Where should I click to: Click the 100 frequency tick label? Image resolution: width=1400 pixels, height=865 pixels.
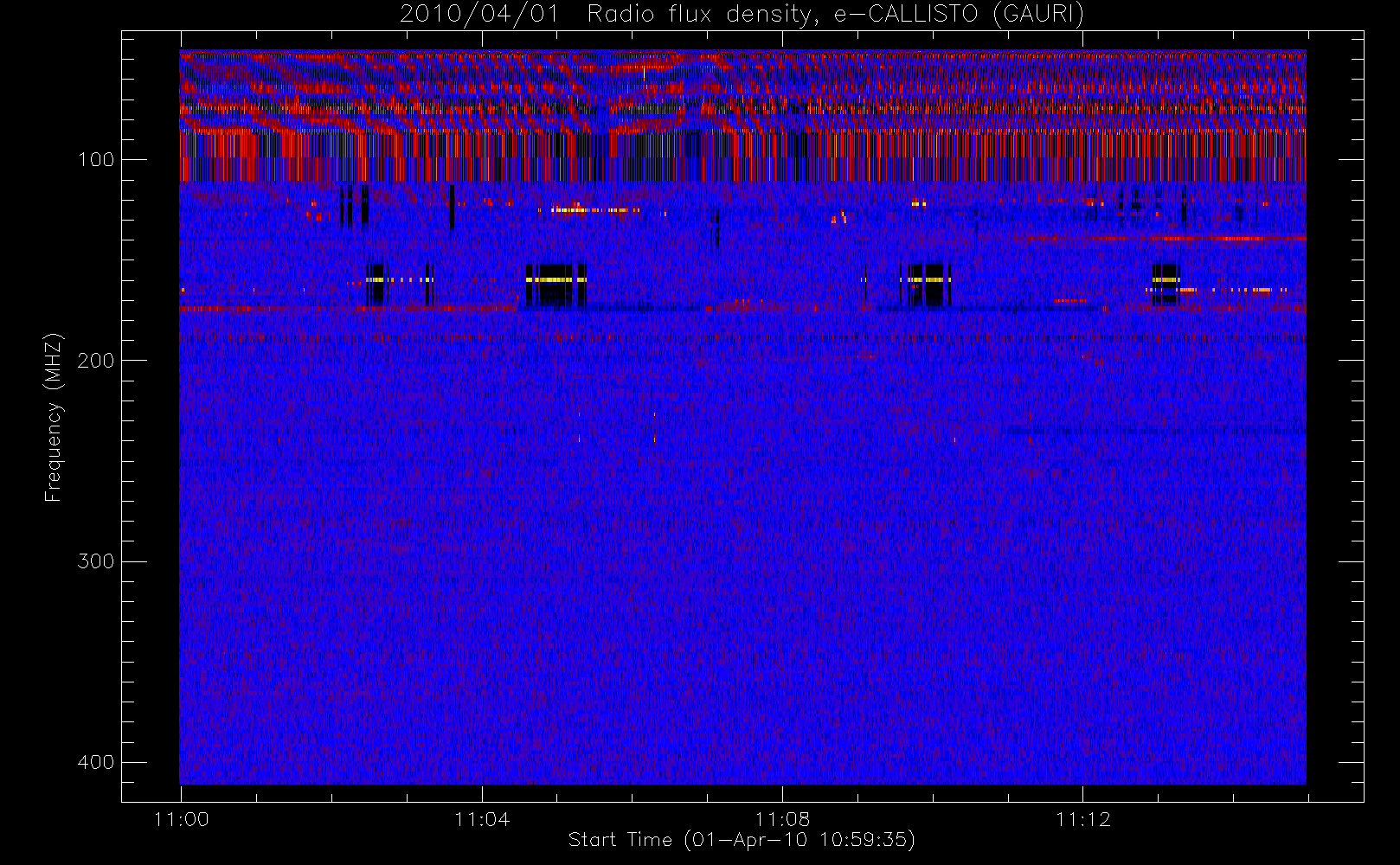point(95,160)
